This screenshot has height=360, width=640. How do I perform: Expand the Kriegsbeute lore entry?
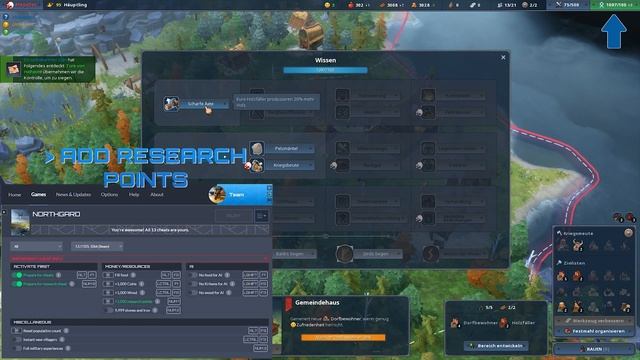pyautogui.click(x=290, y=165)
